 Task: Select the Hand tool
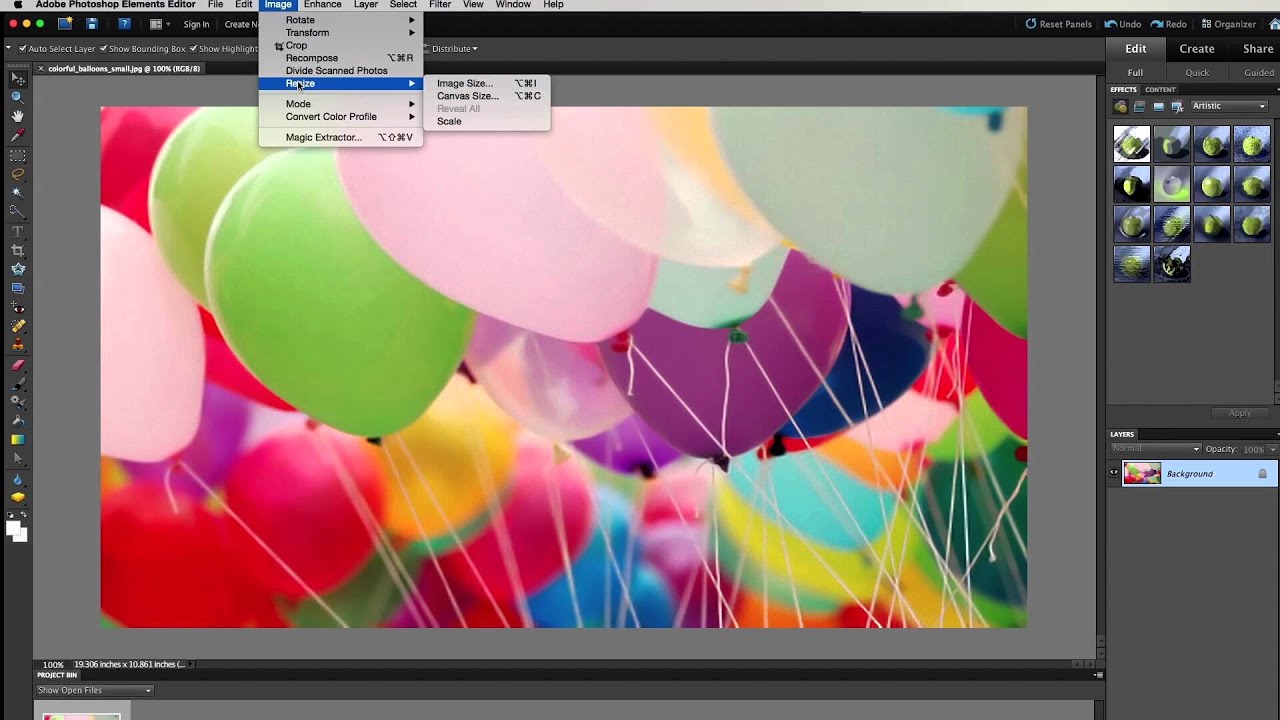point(18,117)
